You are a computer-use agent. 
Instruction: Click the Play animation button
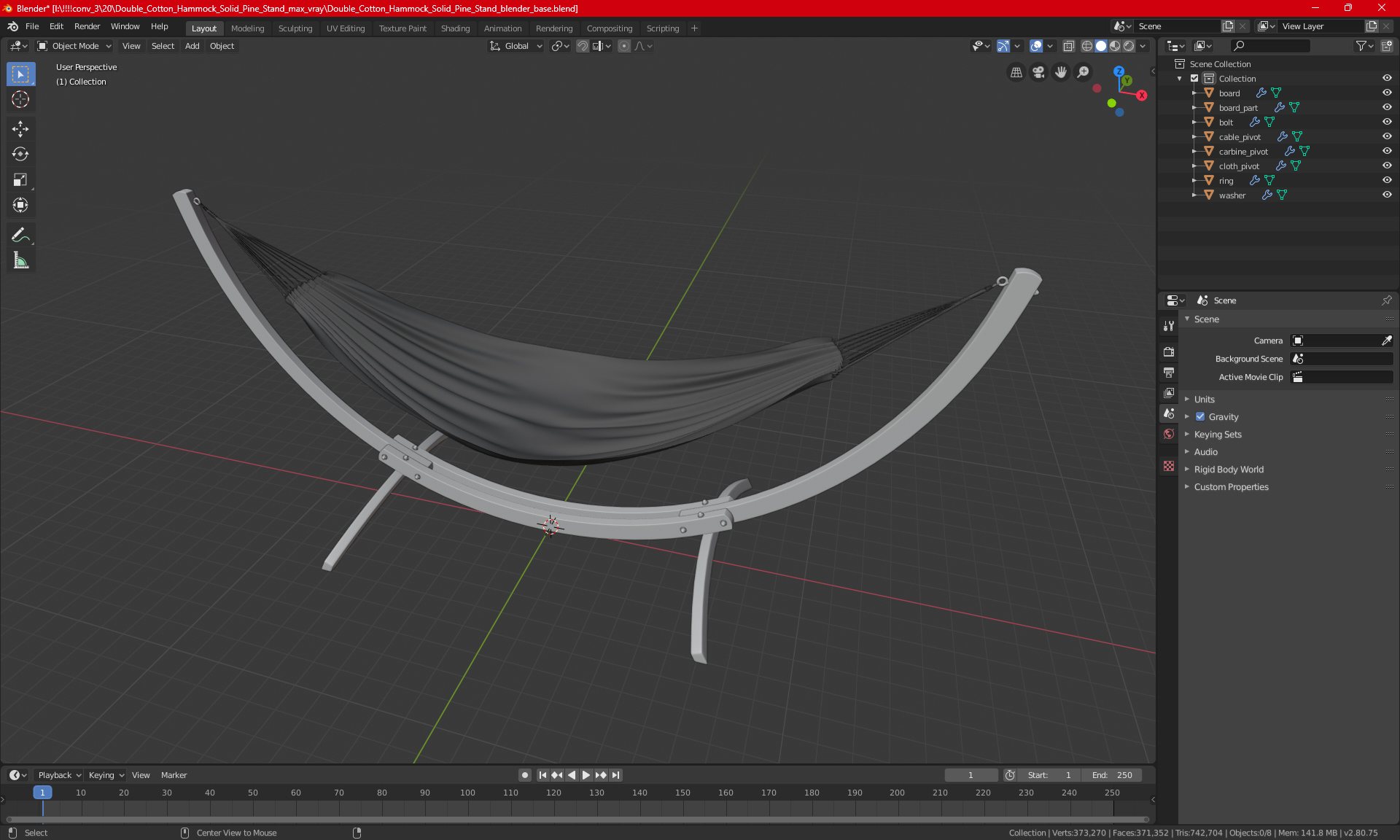point(586,775)
